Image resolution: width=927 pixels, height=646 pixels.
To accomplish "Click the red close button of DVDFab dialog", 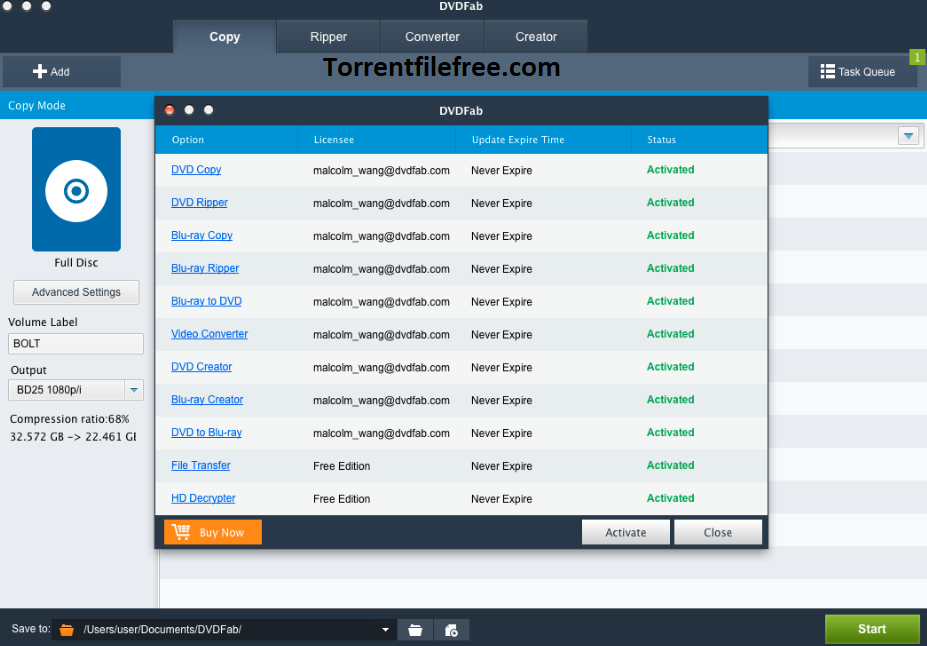I will [170, 110].
